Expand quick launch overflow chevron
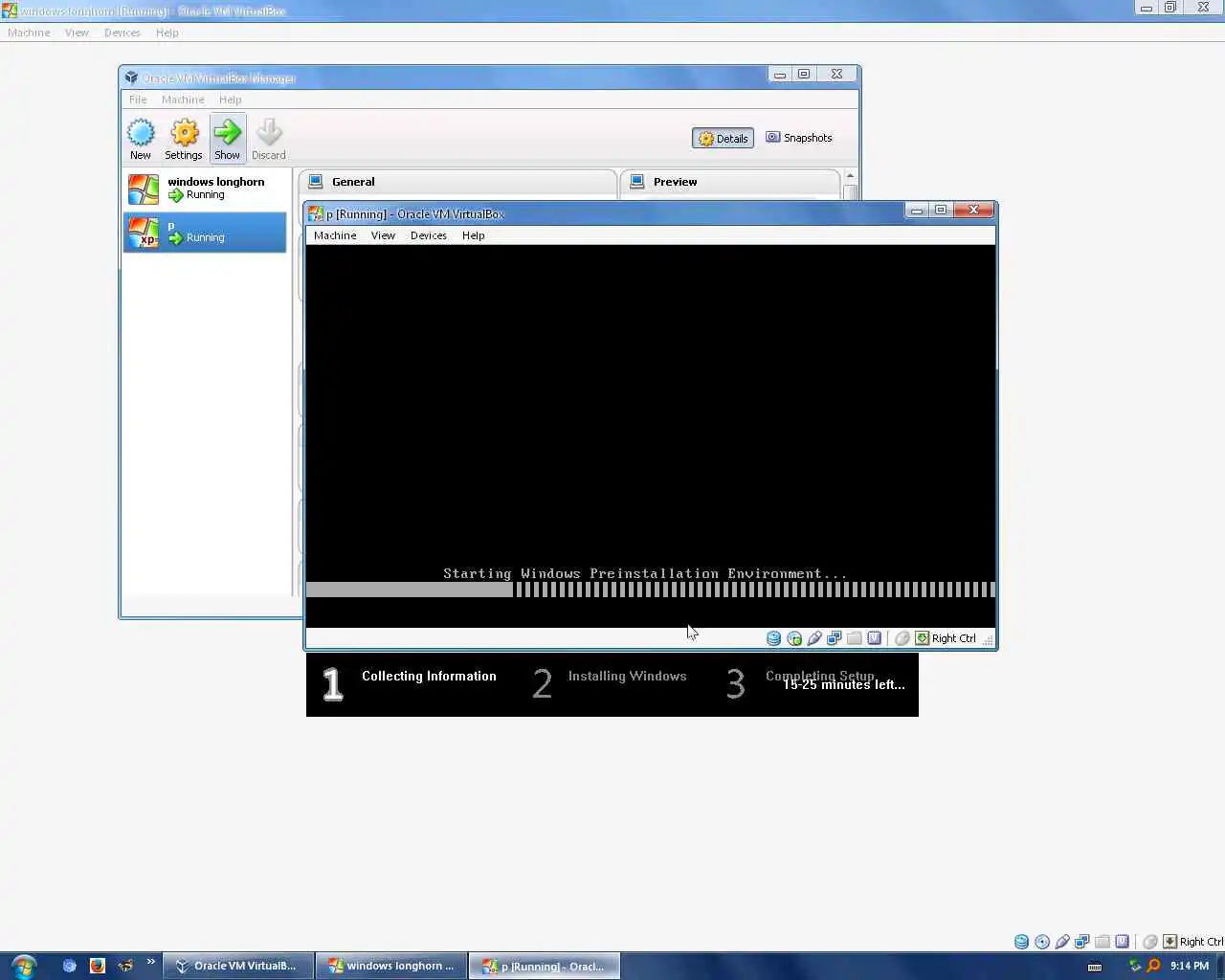This screenshot has width=1225, height=980. [150, 962]
